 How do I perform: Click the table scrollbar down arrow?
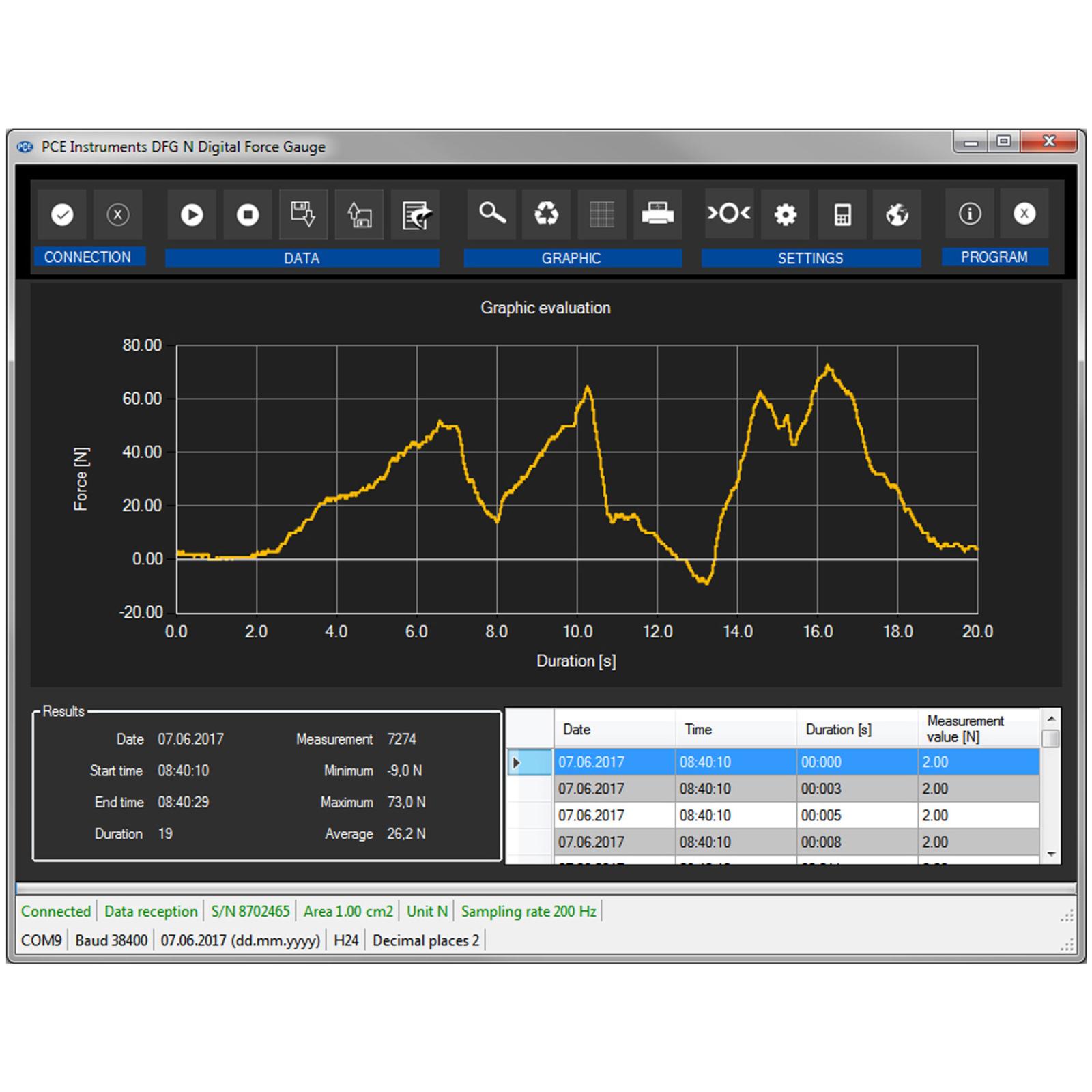tap(1051, 854)
